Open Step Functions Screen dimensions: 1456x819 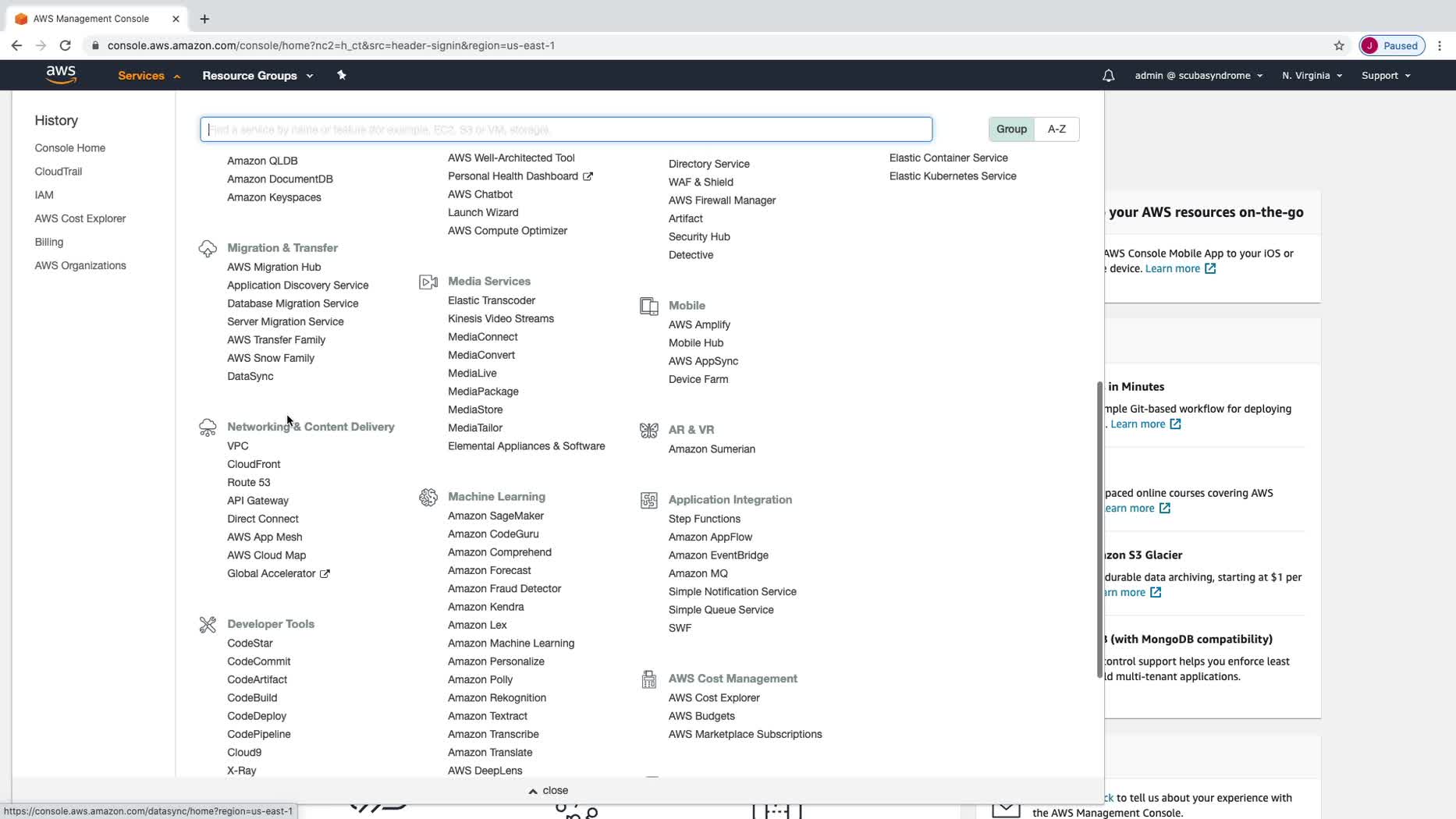tap(705, 519)
